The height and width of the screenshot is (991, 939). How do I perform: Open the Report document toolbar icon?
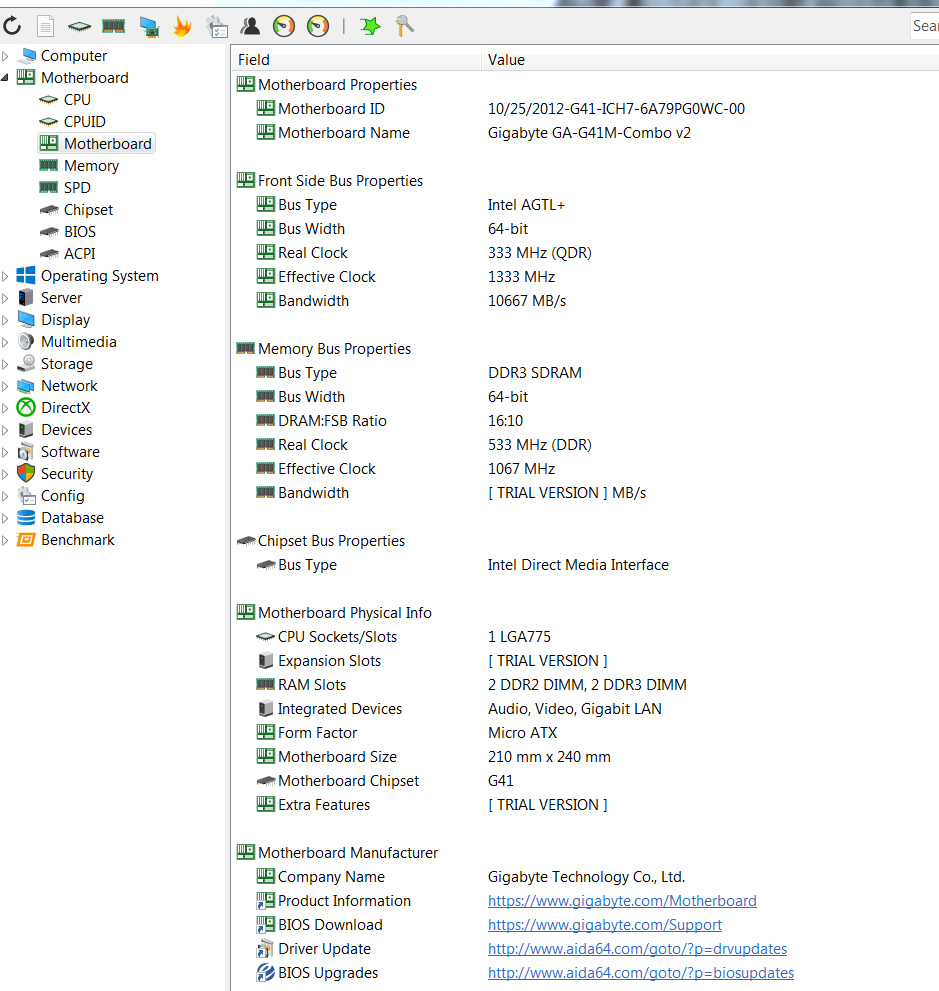pos(45,26)
